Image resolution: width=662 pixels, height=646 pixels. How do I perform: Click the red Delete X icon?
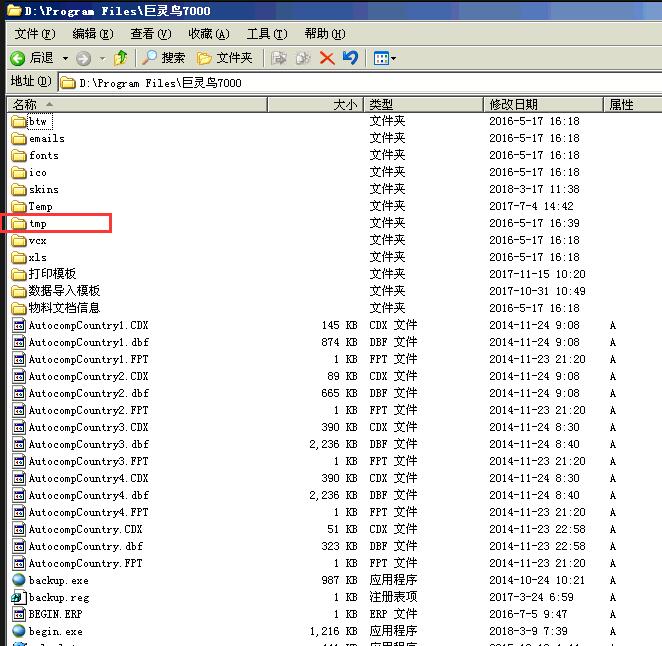(x=327, y=58)
